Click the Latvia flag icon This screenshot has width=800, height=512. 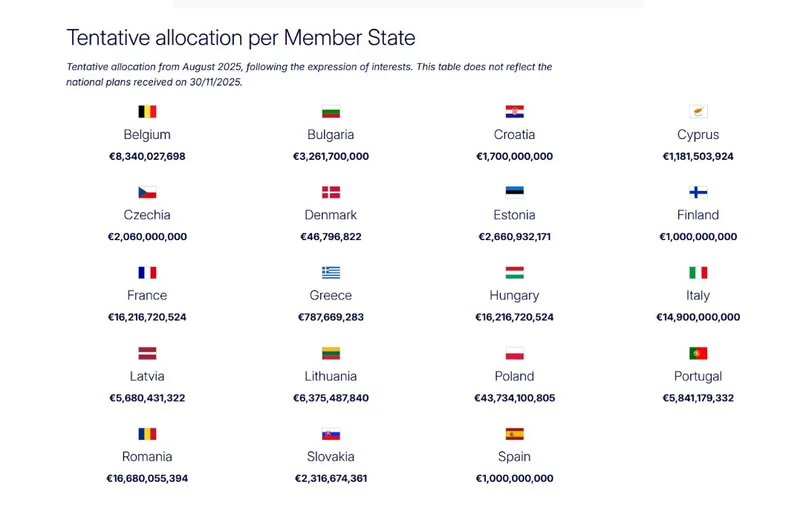[147, 353]
